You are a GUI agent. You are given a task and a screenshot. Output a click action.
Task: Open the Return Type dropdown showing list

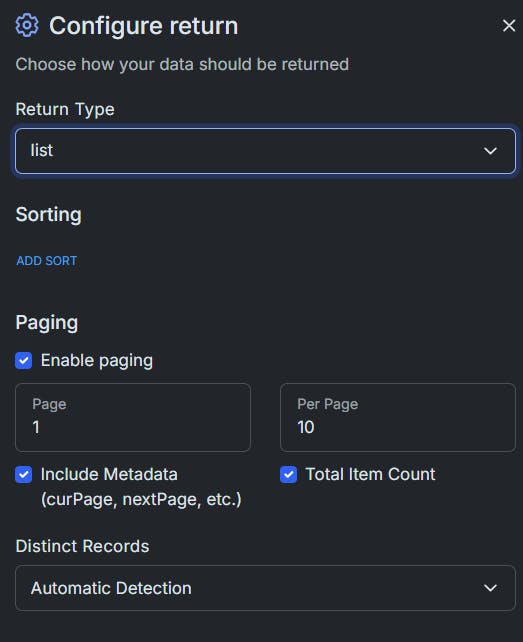coord(265,151)
